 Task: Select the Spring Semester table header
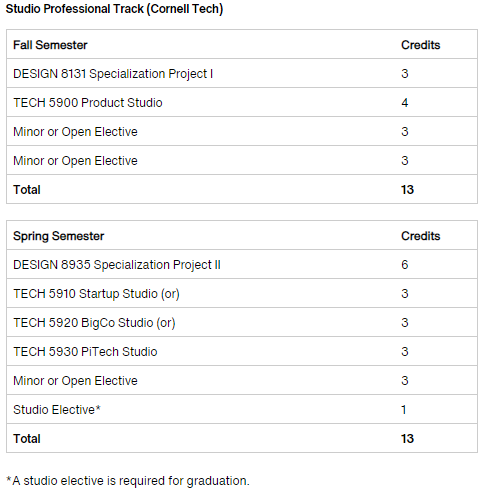59,236
